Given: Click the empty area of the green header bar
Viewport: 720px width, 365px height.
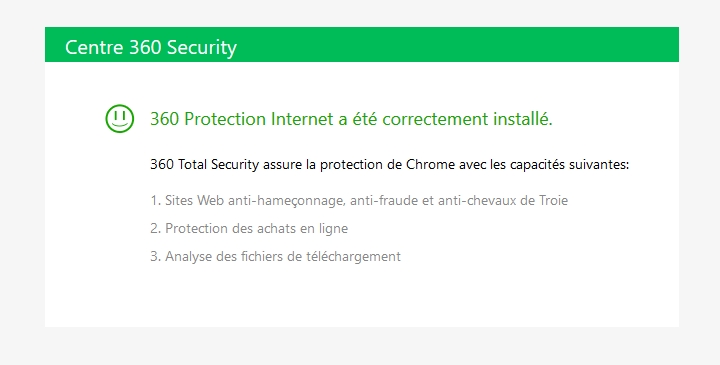Looking at the screenshot, I should pyautogui.click(x=459, y=45).
